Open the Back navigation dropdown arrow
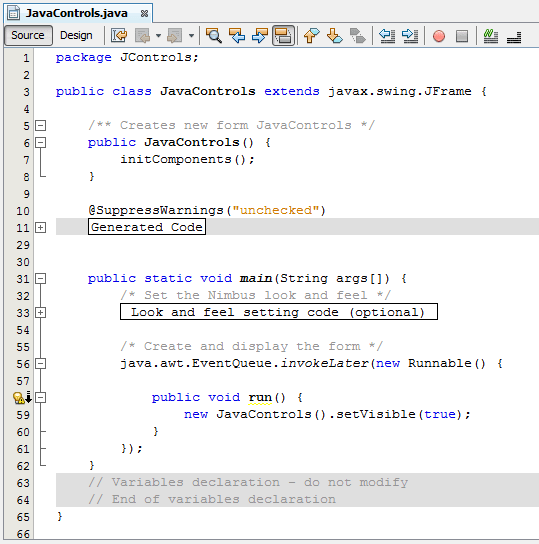The height and width of the screenshot is (544, 539). 158,35
